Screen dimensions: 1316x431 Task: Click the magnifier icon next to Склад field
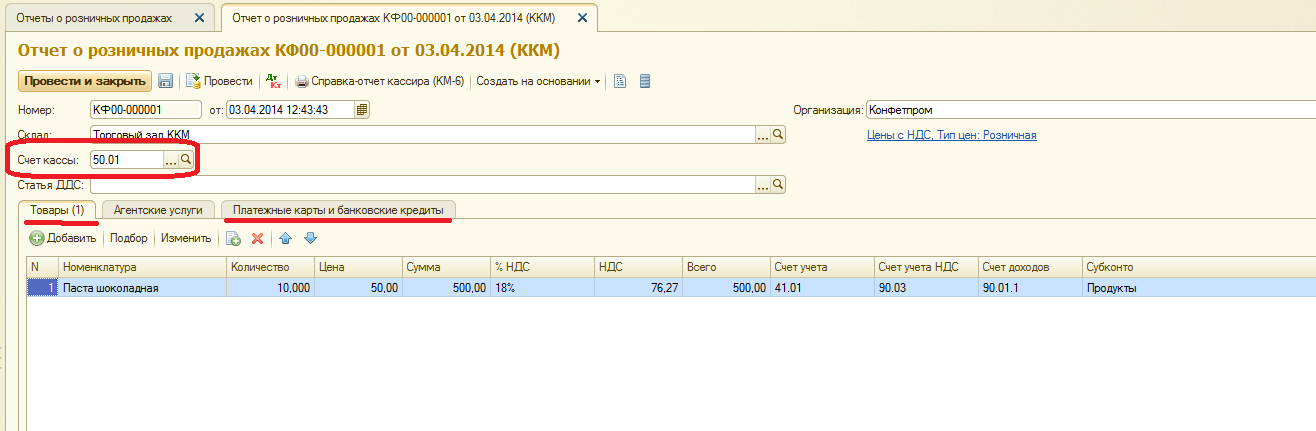click(778, 134)
